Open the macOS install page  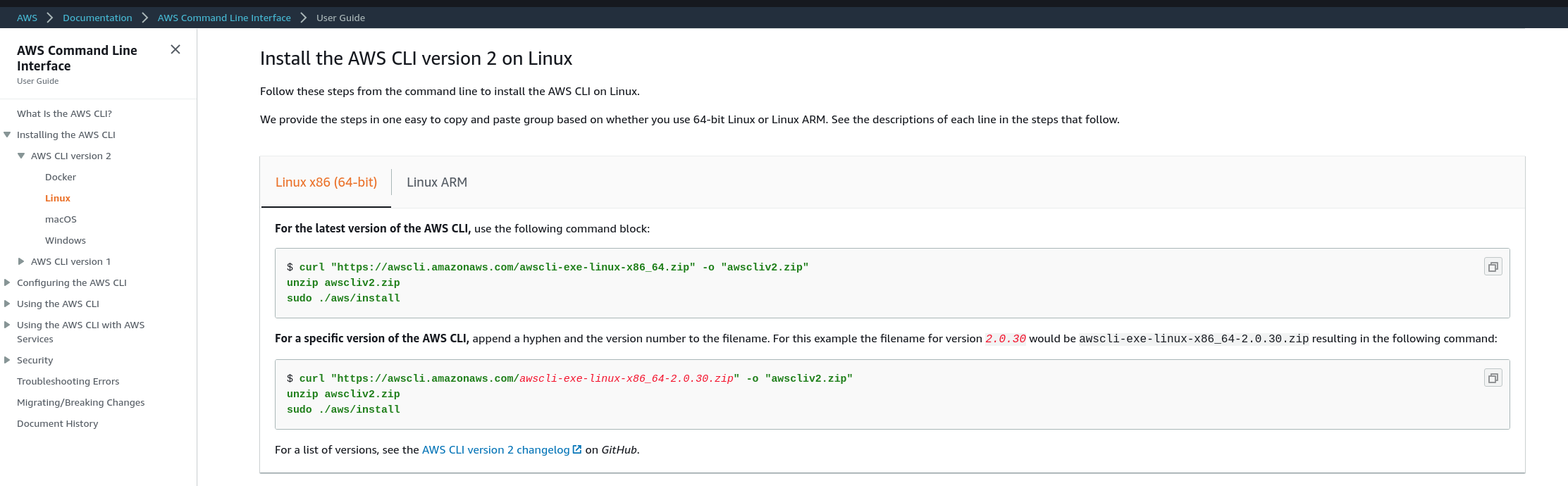click(x=61, y=219)
